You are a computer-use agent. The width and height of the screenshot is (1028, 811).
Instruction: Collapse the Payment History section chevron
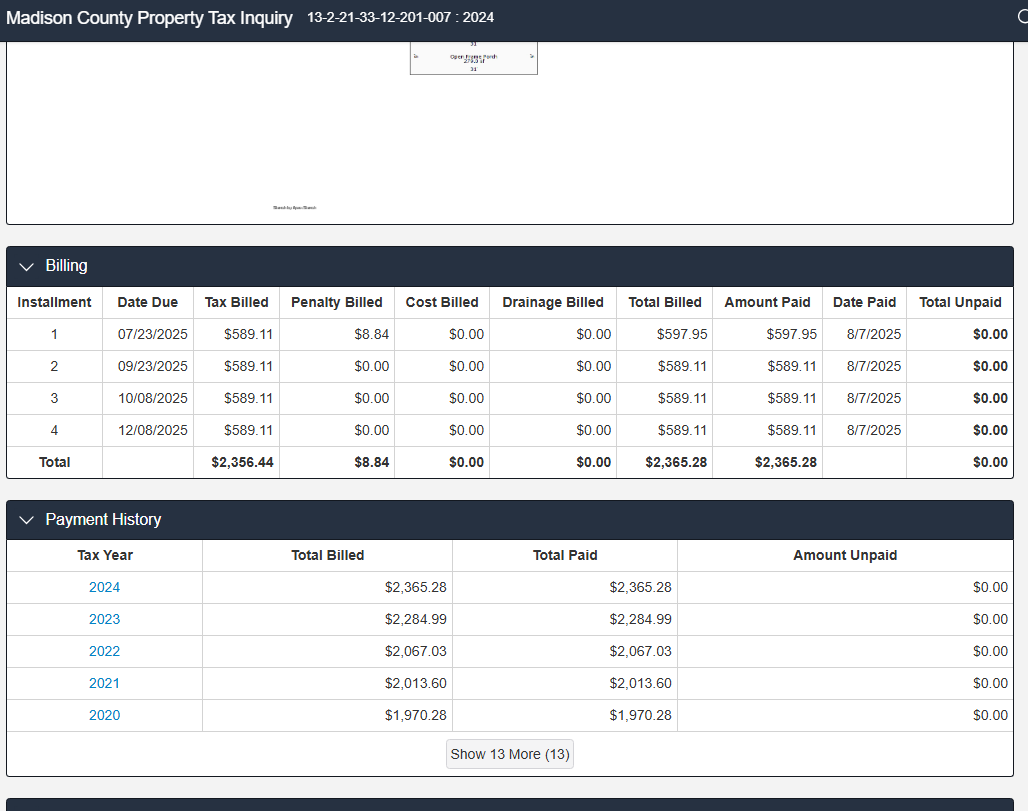pos(26,520)
